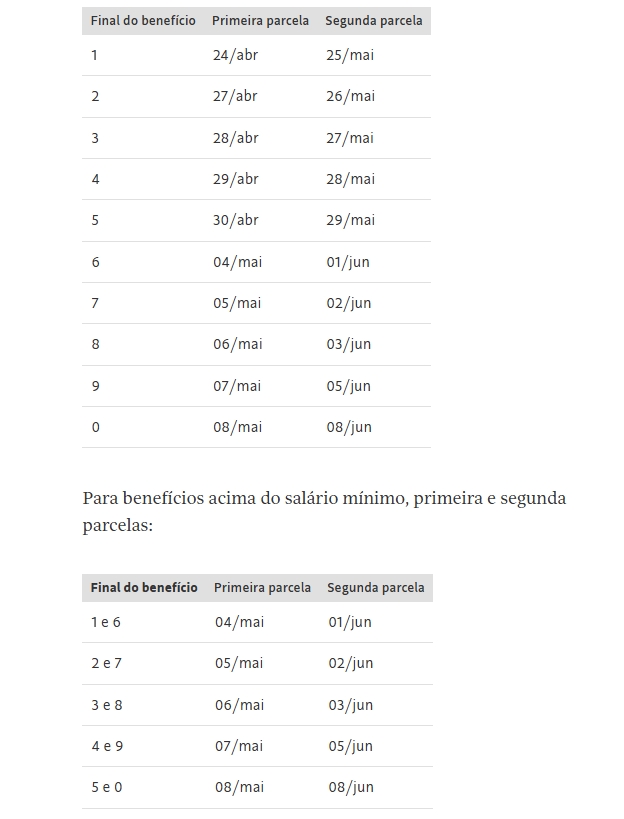Select the 24/abr date cell
The height and width of the screenshot is (819, 624).
(x=235, y=55)
